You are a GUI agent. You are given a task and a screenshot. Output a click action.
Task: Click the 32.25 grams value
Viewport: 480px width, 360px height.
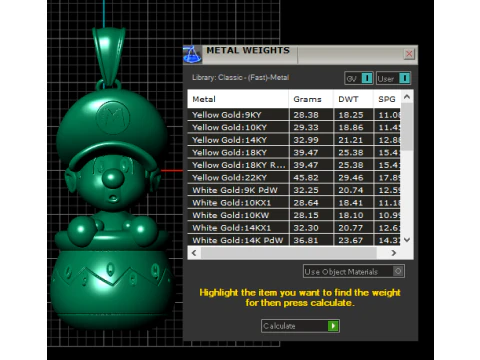tap(306, 190)
